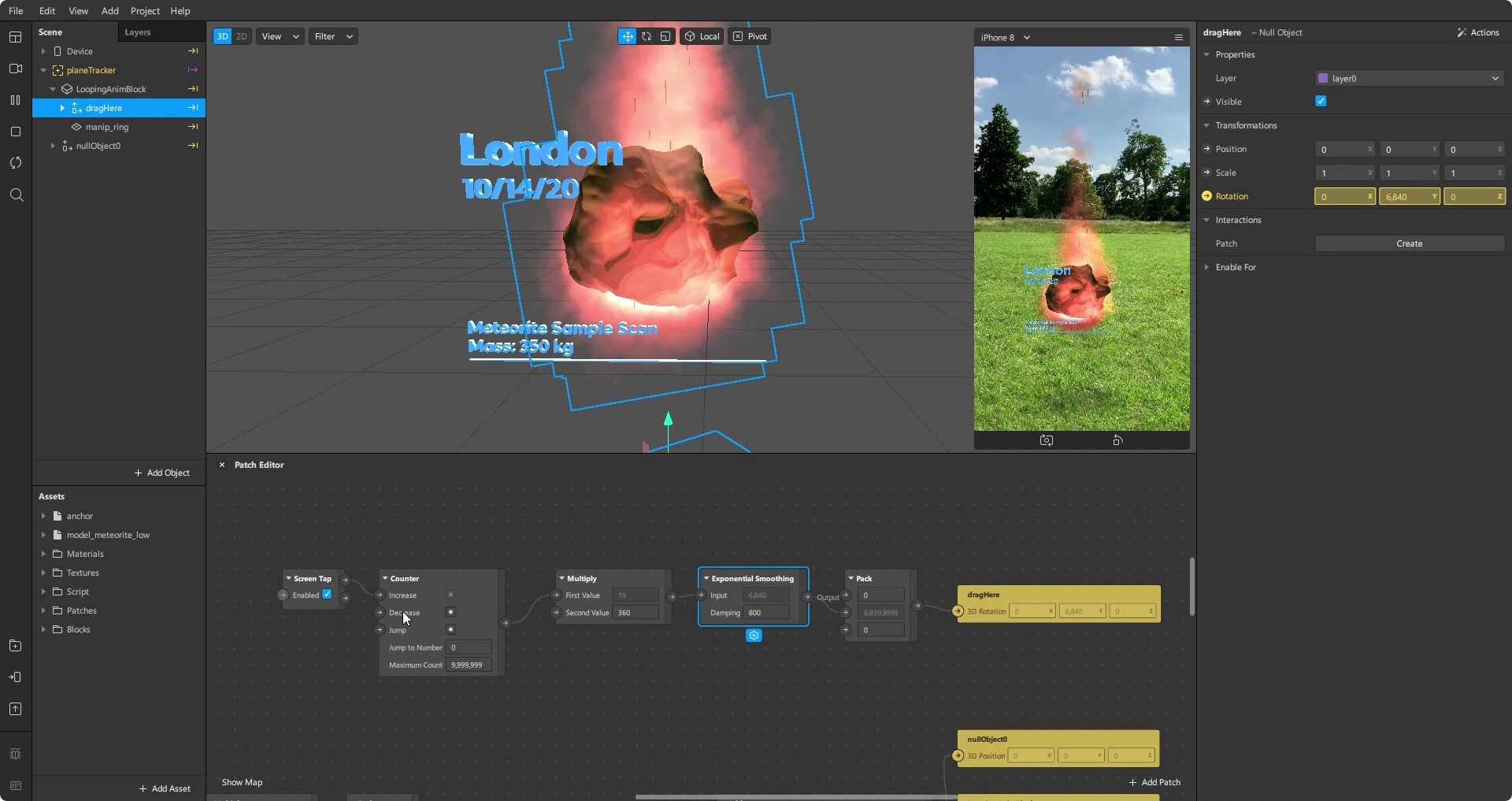Open the video camera icon in sidebar
This screenshot has height=801, width=1512.
(15, 69)
